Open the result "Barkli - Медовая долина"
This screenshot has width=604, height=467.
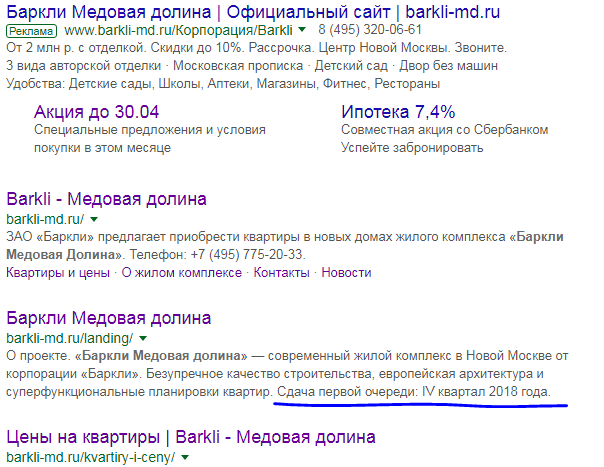(107, 199)
